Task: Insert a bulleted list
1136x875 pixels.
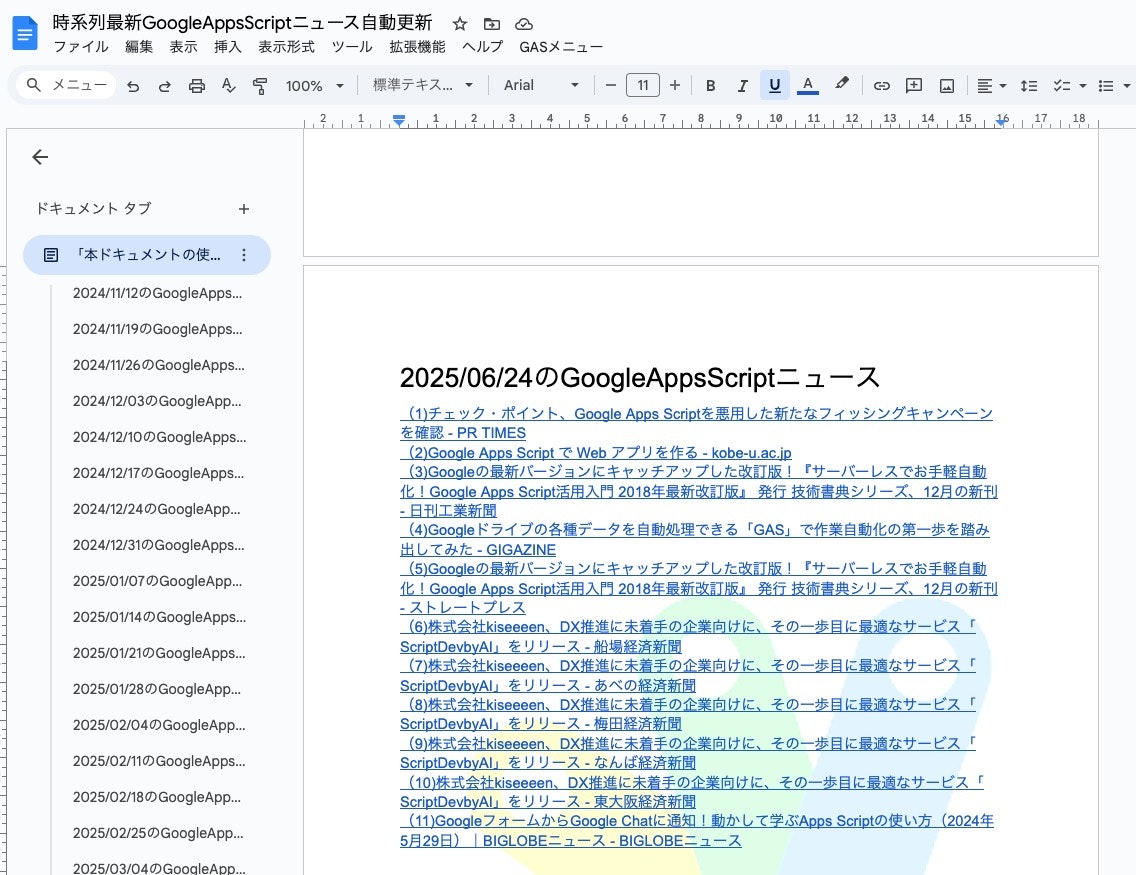Action: click(x=1106, y=85)
